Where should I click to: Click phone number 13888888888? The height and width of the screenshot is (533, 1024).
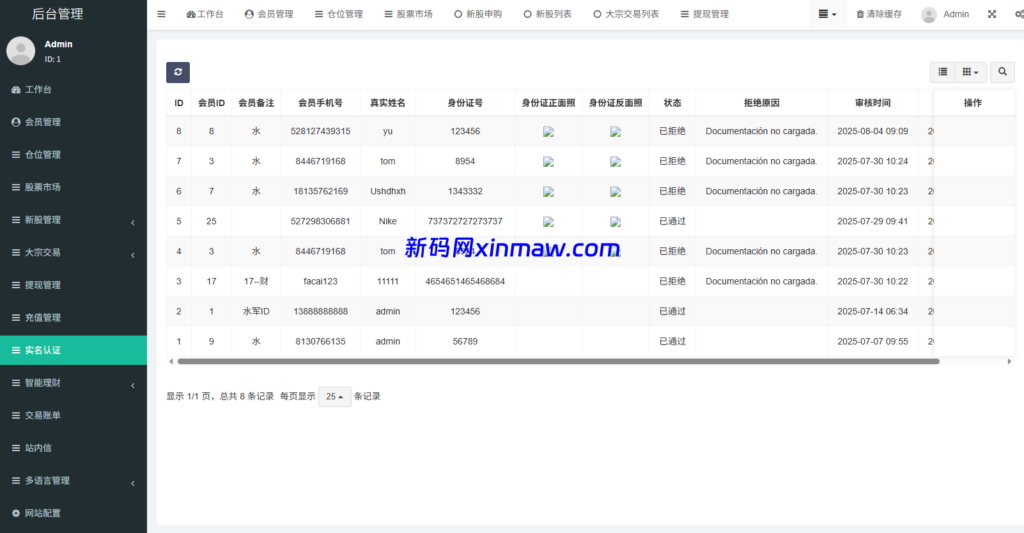[320, 312]
